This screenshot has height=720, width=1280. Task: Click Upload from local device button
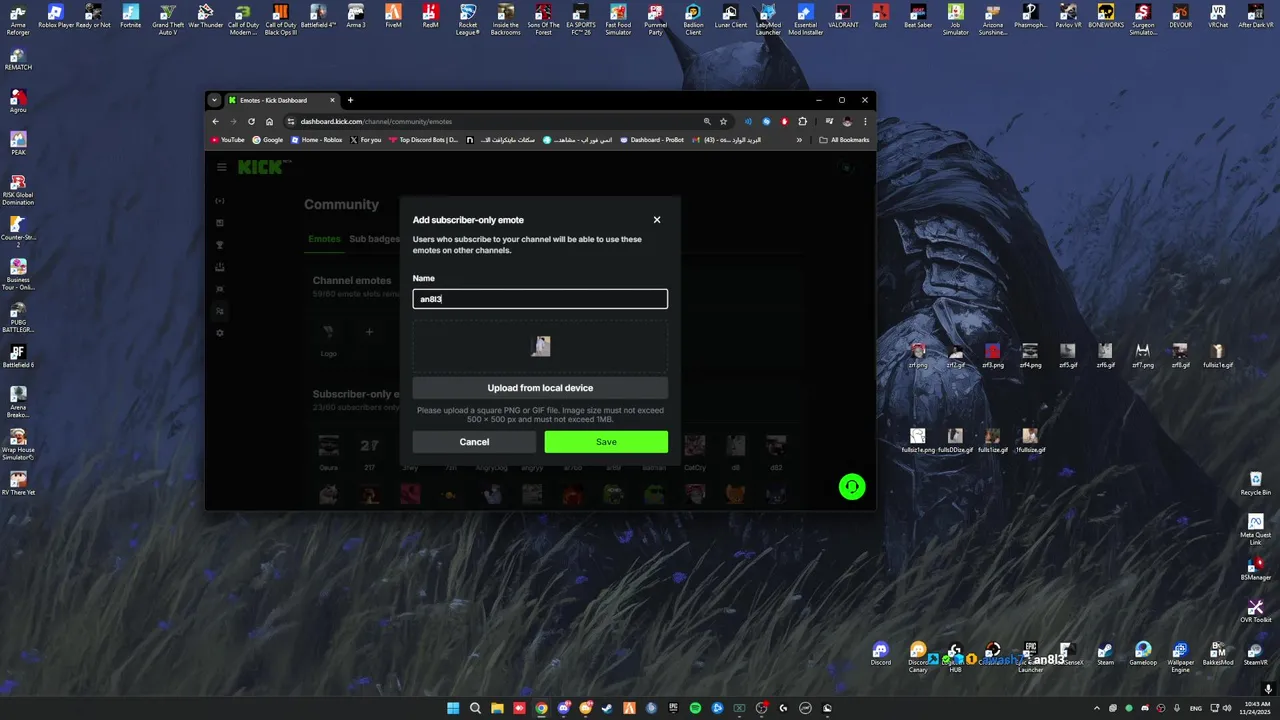(x=540, y=388)
